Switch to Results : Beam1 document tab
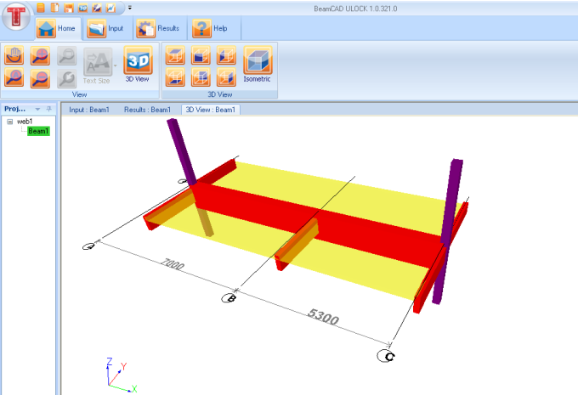 (147, 110)
